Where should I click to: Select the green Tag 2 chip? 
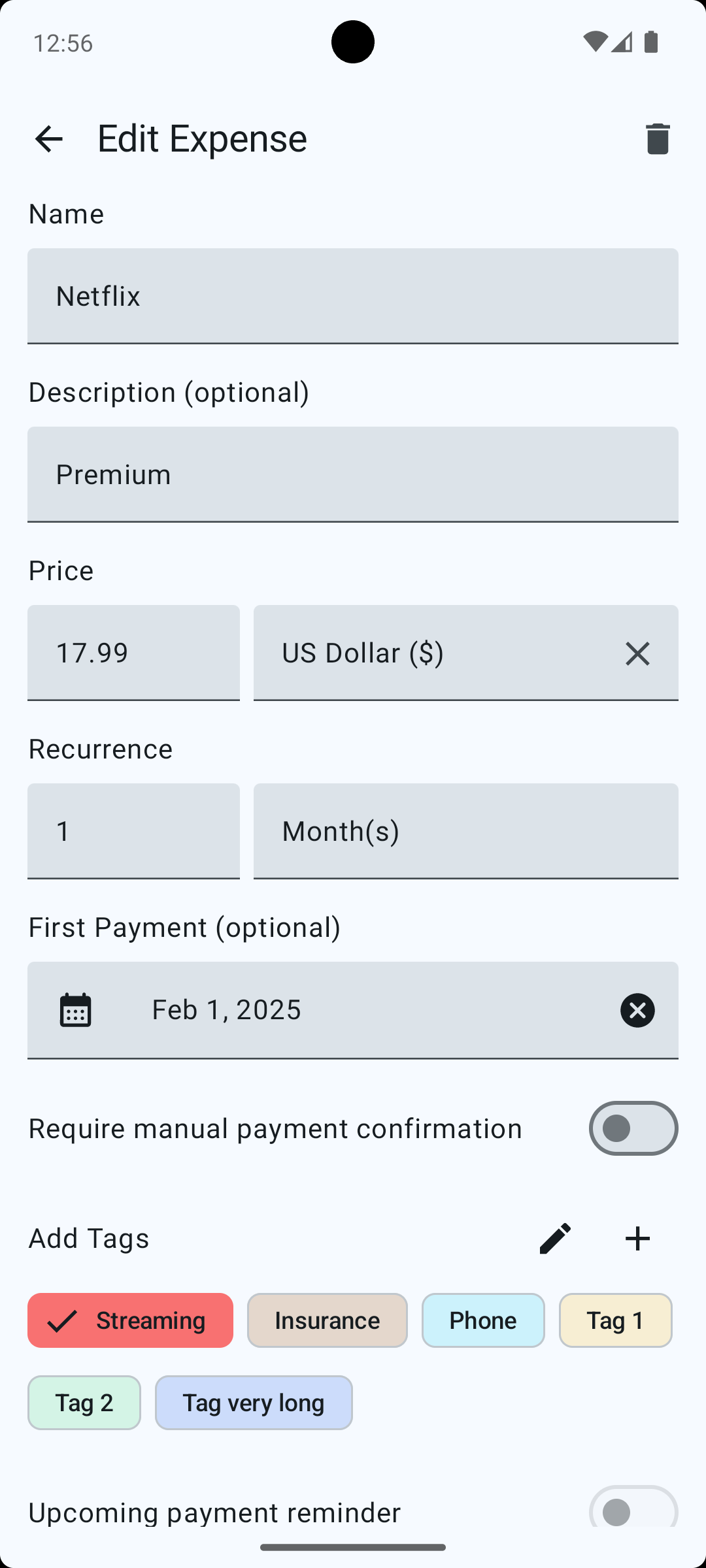pyautogui.click(x=84, y=1403)
